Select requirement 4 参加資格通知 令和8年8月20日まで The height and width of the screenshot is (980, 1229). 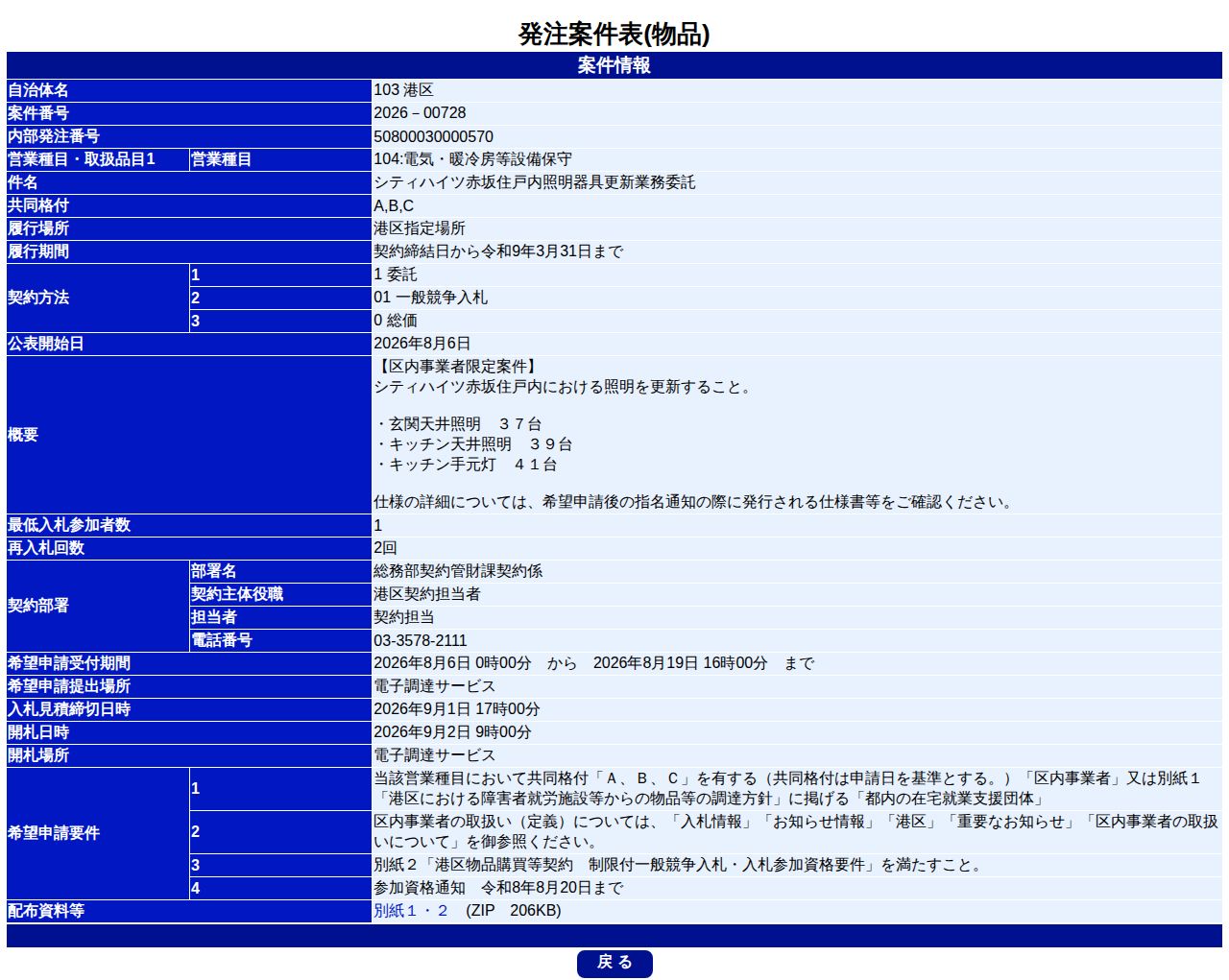(x=498, y=888)
